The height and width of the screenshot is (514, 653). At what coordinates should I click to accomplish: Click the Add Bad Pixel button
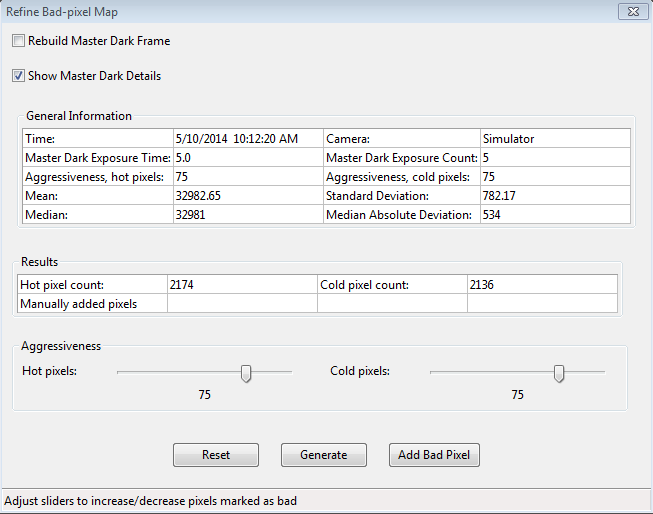(434, 455)
